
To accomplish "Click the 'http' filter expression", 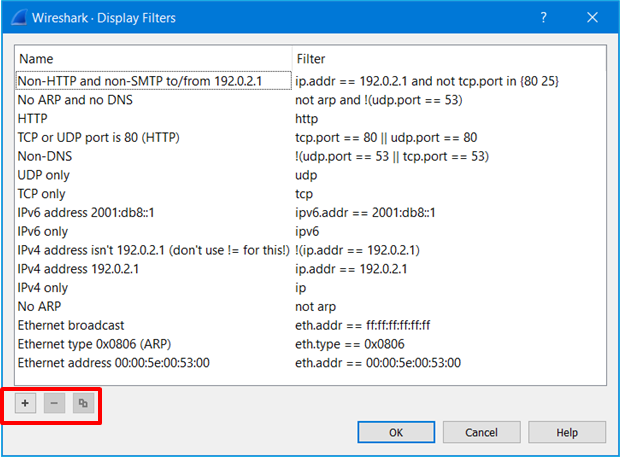I will point(306,119).
